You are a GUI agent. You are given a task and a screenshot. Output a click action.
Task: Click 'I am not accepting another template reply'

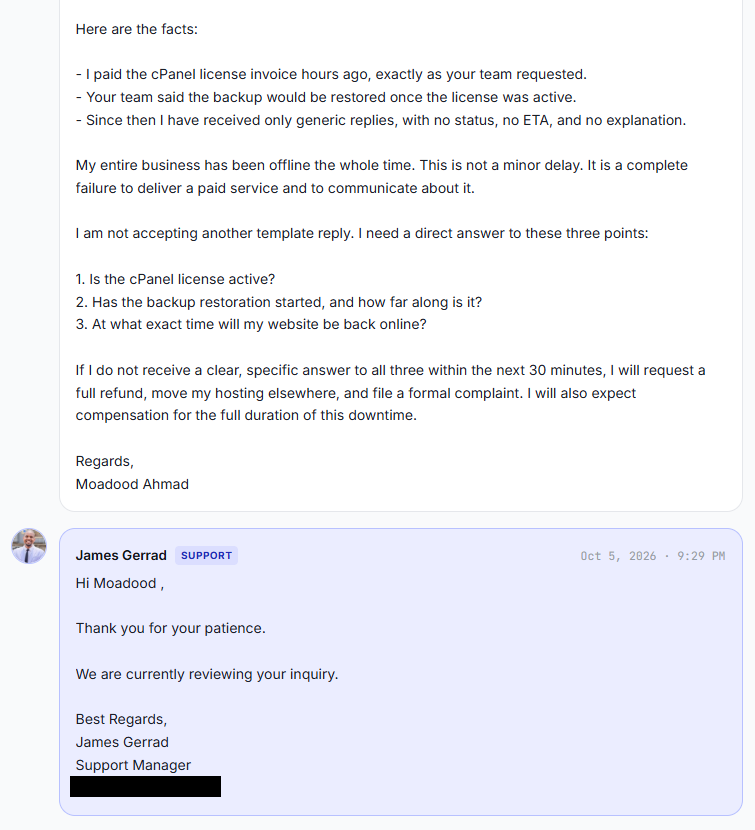214,233
